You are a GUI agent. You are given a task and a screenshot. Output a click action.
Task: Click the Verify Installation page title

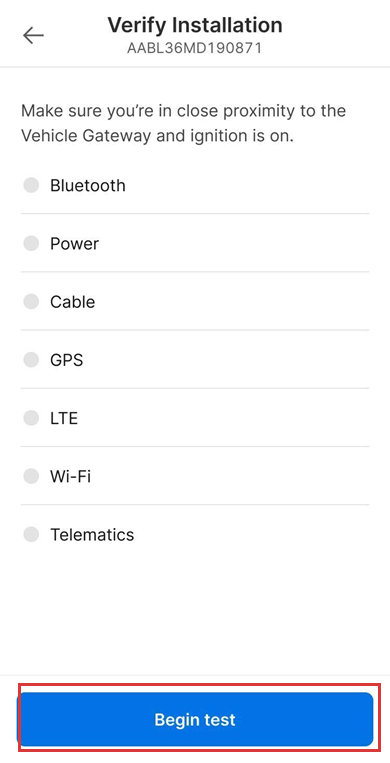point(195,24)
